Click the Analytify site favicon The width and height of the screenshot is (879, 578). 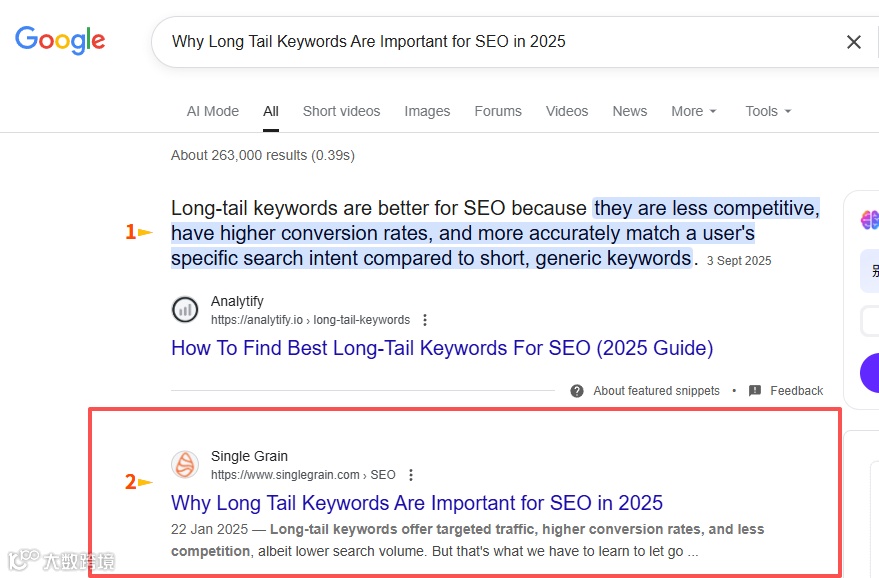click(x=185, y=310)
